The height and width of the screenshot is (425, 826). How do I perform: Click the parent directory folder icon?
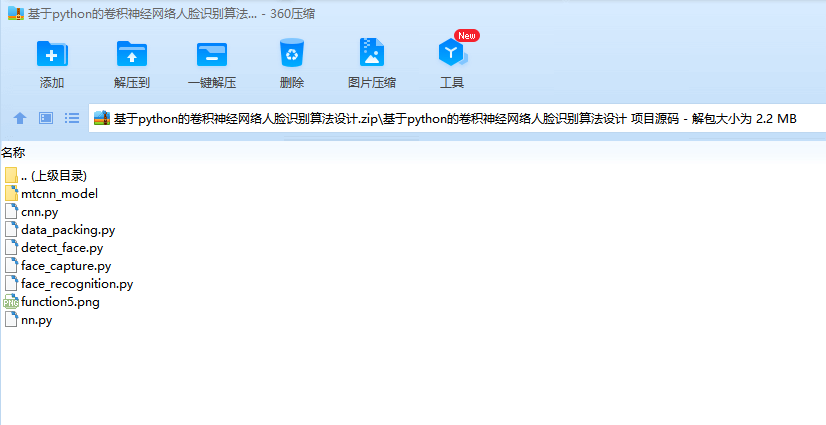point(12,175)
